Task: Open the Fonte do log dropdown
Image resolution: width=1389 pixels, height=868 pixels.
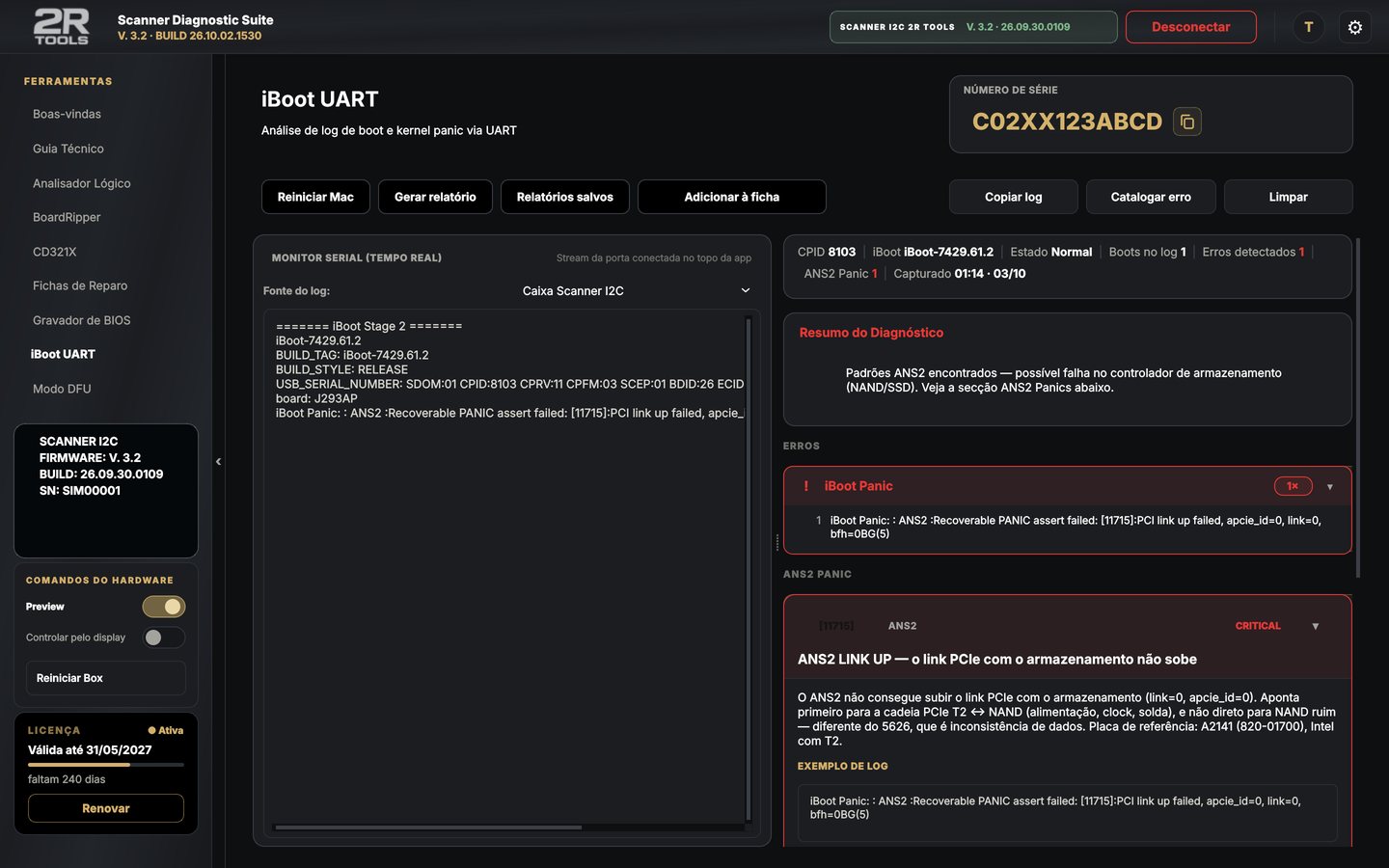Action: [637, 290]
